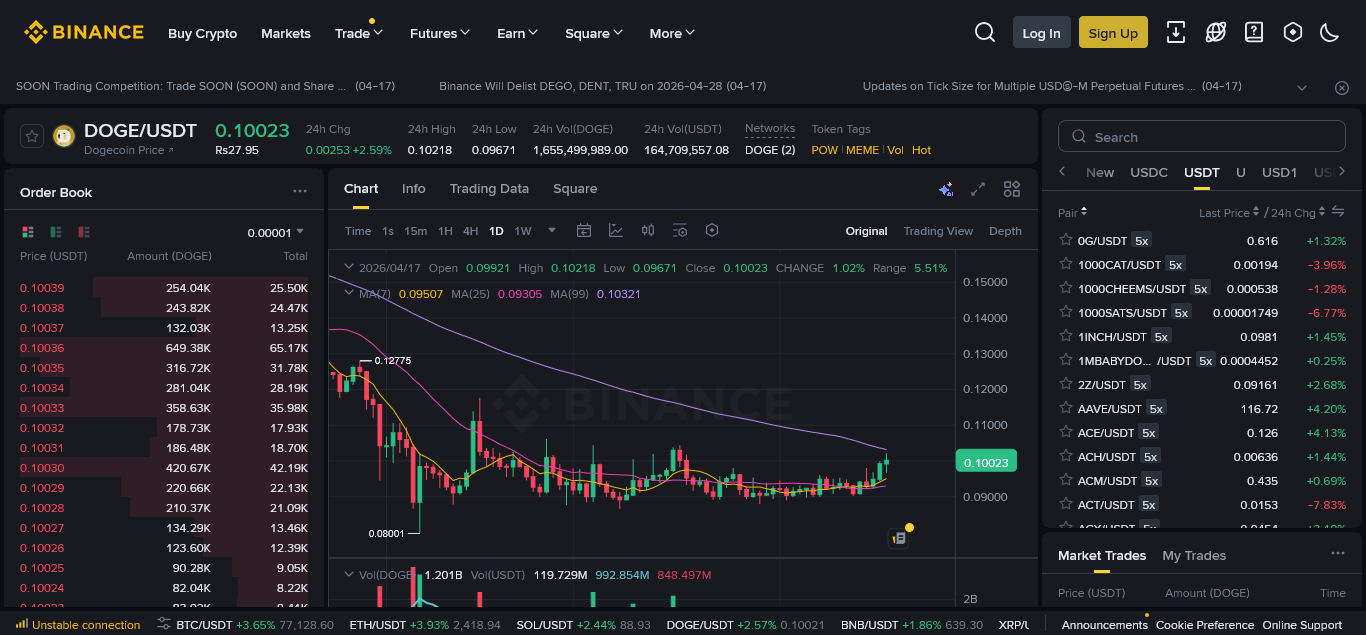Screen dimensions: 1366x635
Task: Select the 4H chart interval
Action: pyautogui.click(x=470, y=231)
